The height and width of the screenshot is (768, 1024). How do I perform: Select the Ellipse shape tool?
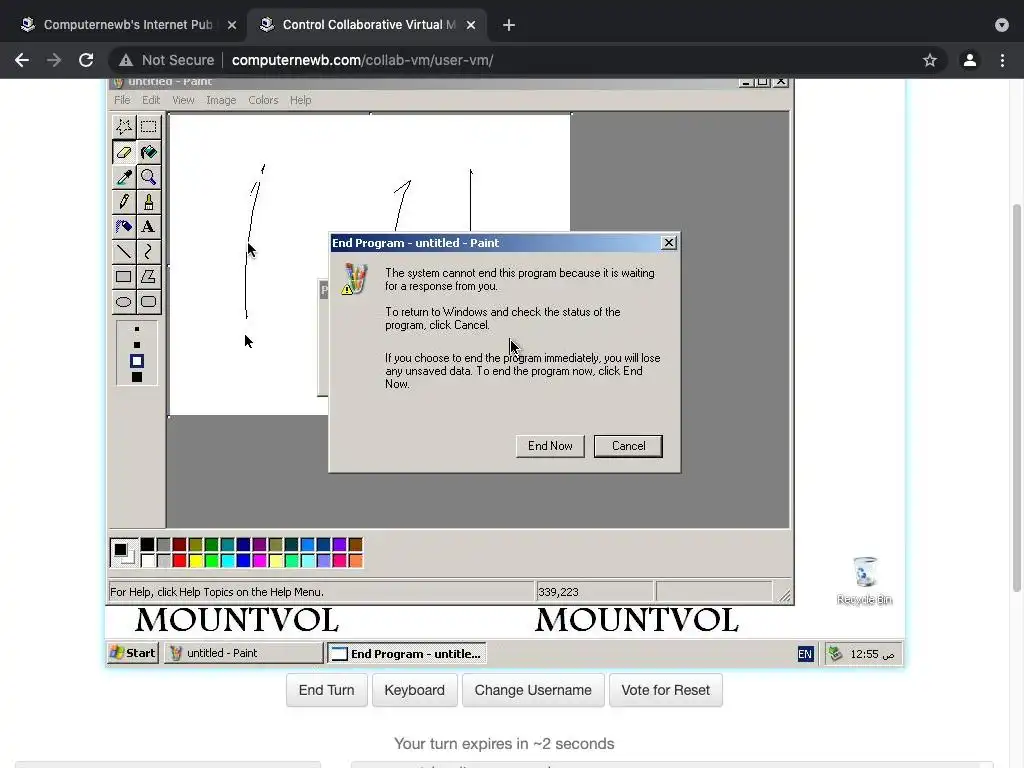click(124, 302)
